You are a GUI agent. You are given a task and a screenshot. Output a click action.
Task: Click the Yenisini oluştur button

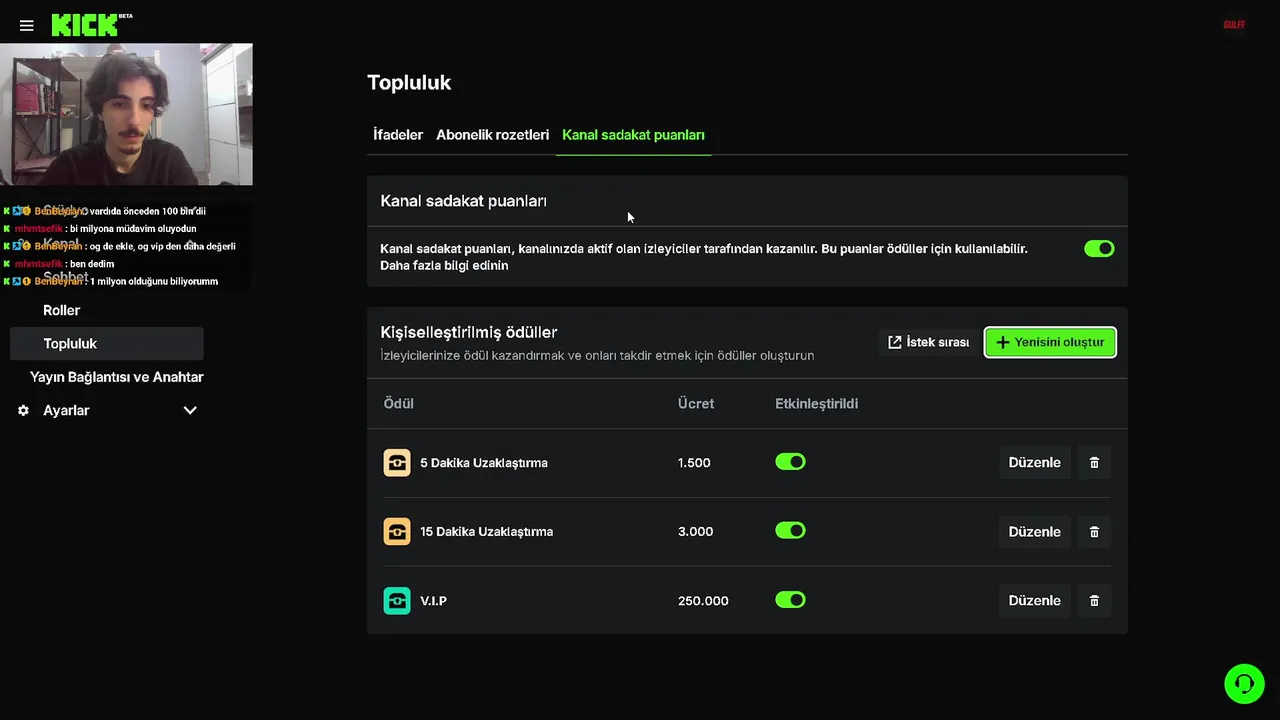[x=1050, y=342]
